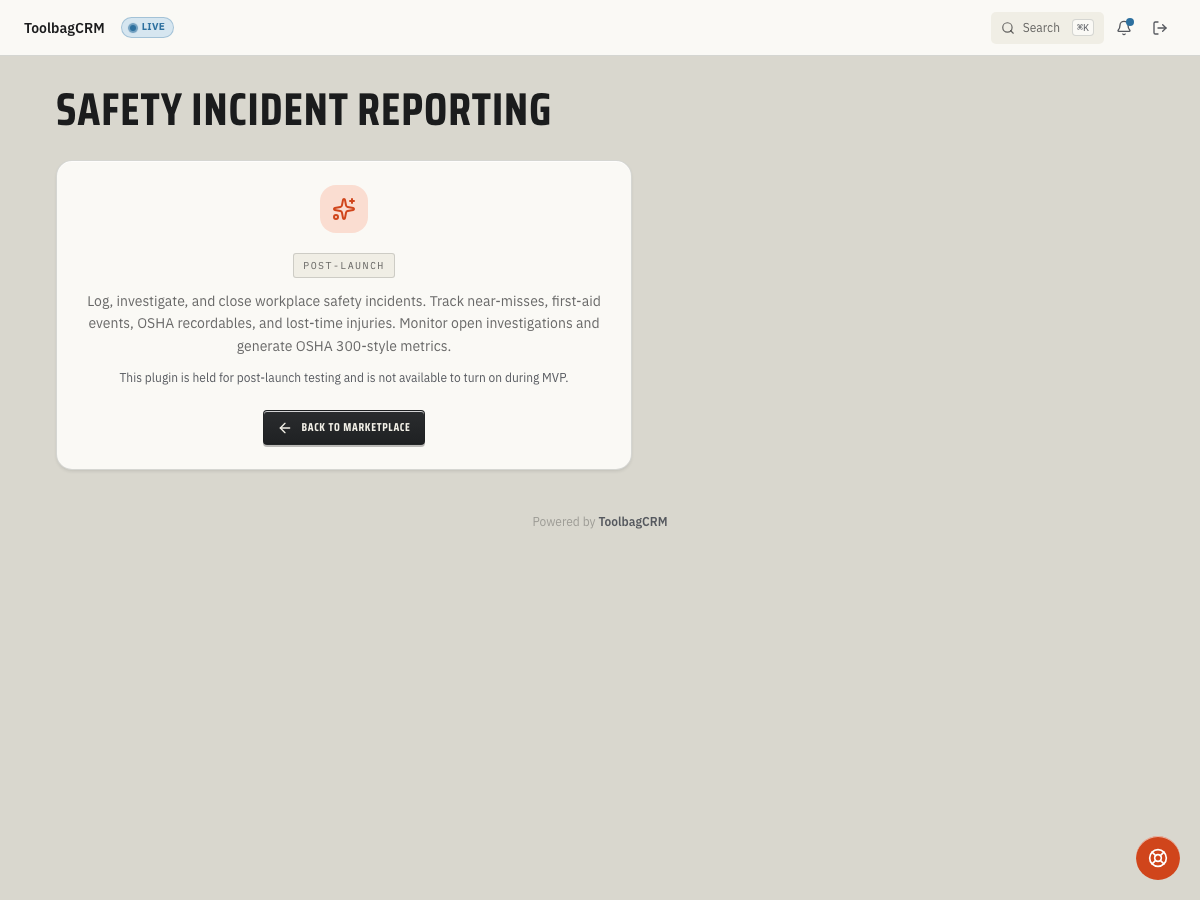Open the Search field
The height and width of the screenshot is (900, 1200).
(1047, 28)
